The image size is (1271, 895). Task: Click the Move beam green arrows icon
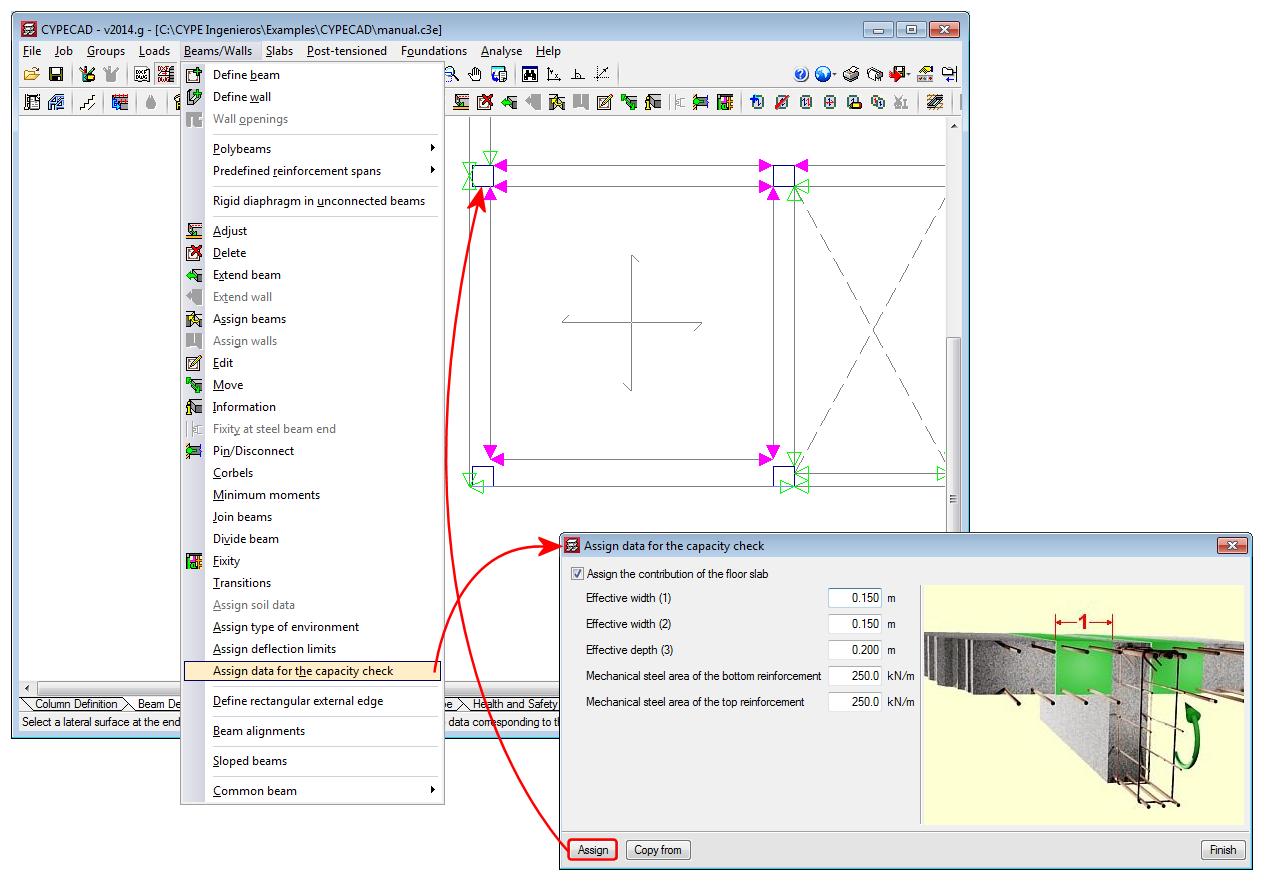[629, 102]
